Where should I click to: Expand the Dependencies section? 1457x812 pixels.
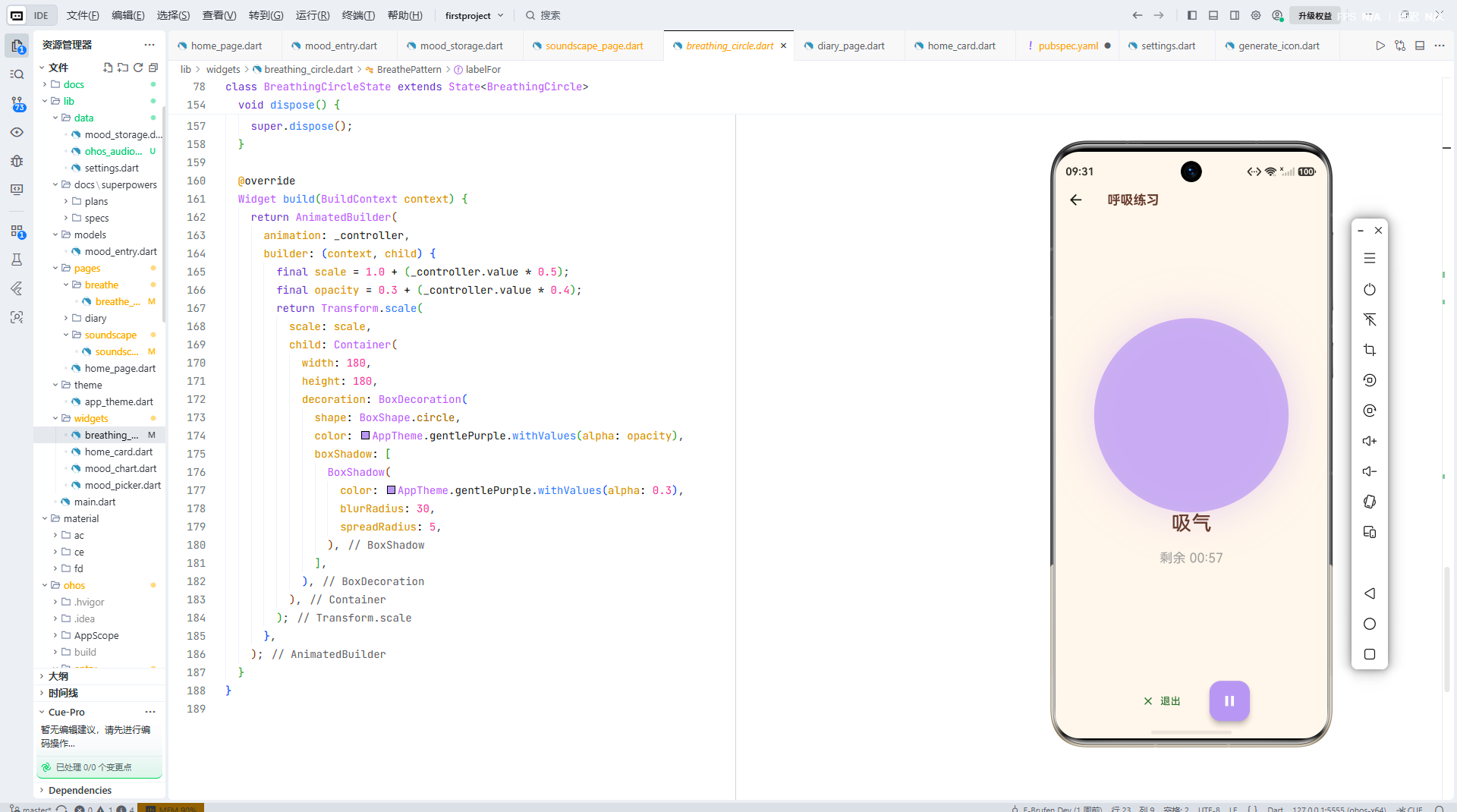click(80, 790)
